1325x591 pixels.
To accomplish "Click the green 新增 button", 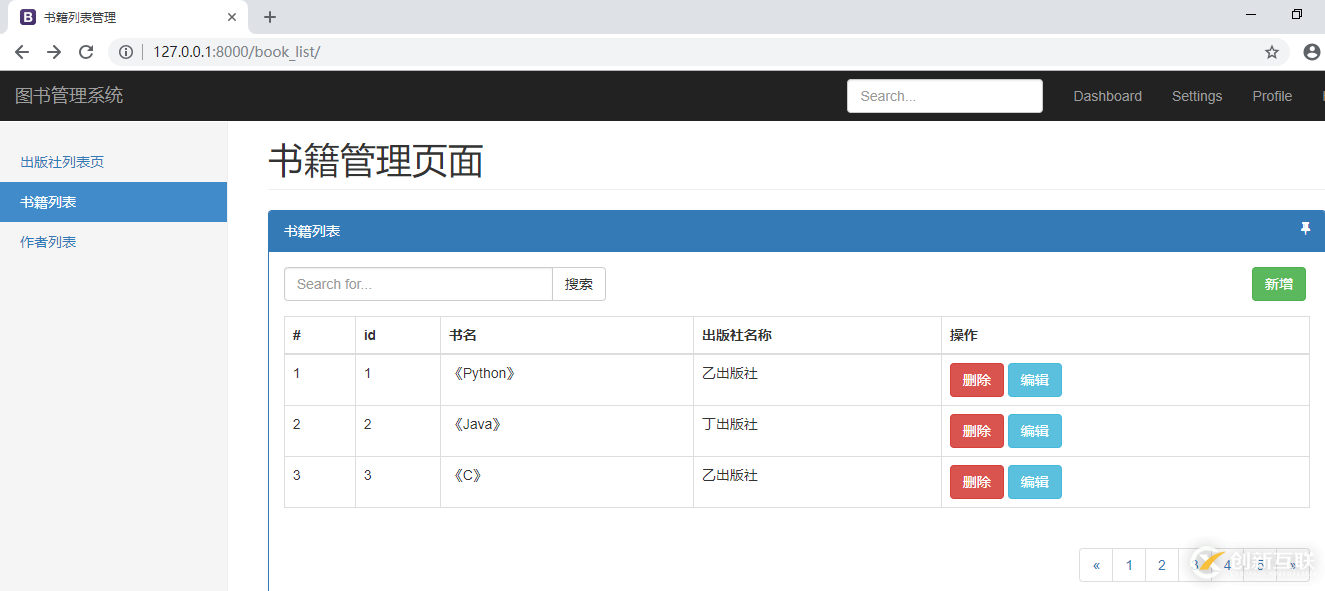I will 1278,284.
